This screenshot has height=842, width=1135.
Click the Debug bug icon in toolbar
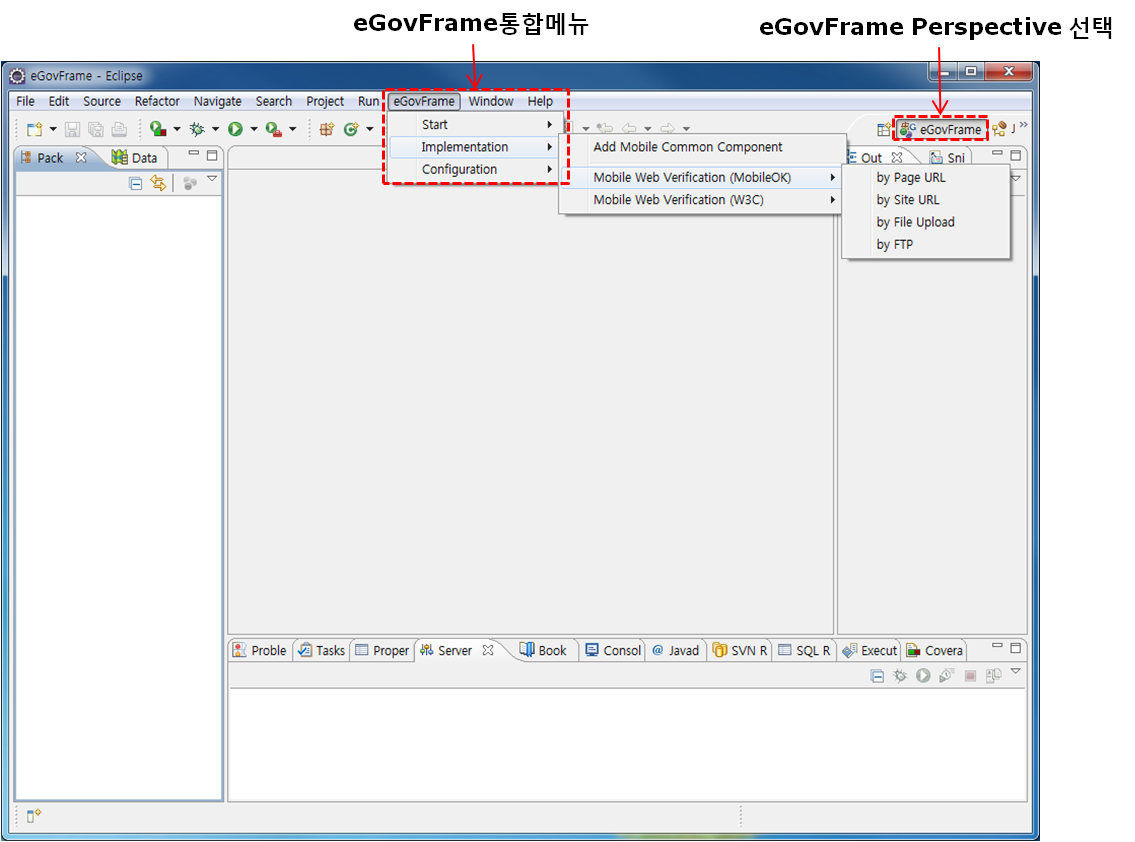tap(197, 129)
